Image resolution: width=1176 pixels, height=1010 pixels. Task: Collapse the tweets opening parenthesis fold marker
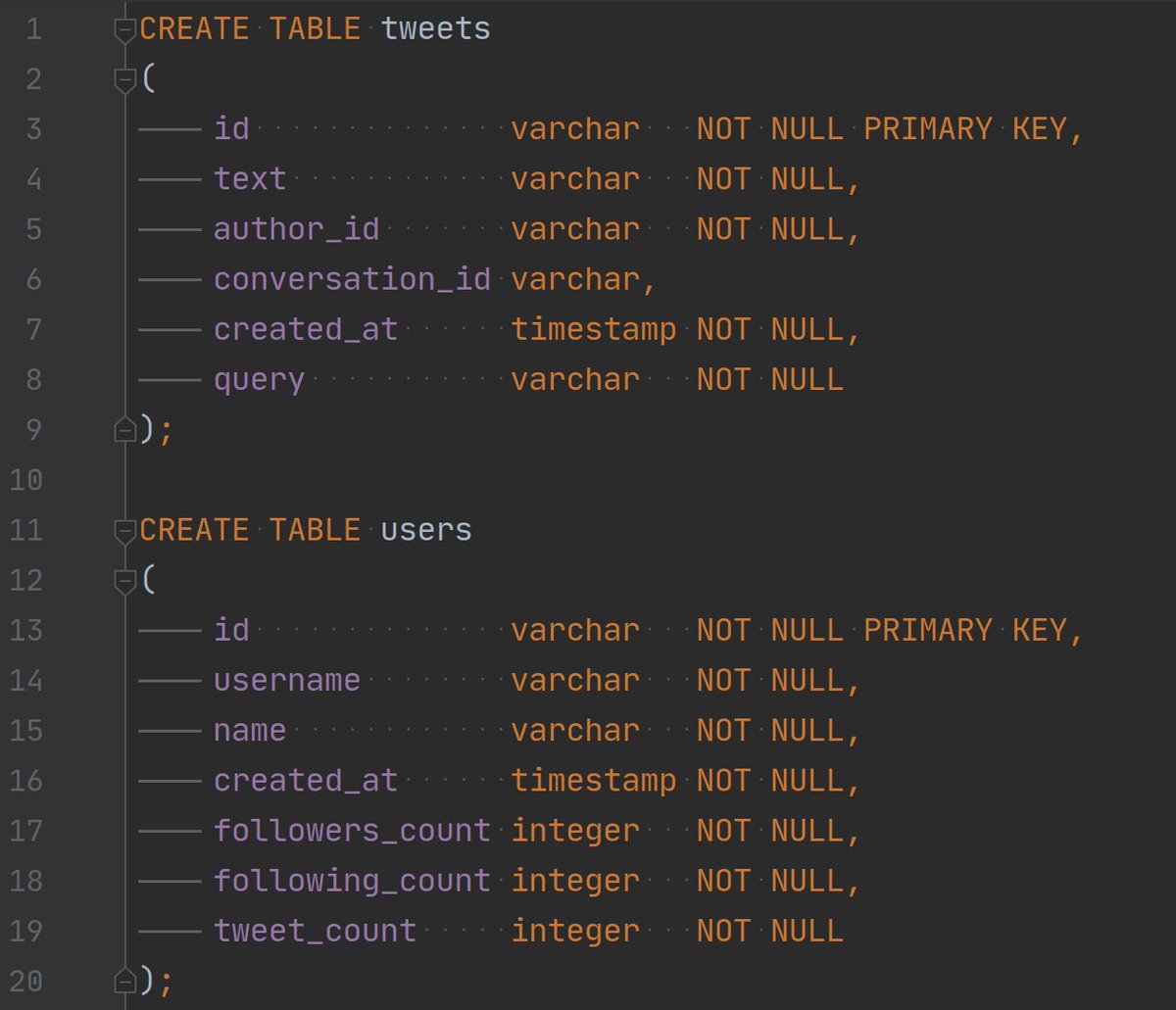(x=124, y=81)
